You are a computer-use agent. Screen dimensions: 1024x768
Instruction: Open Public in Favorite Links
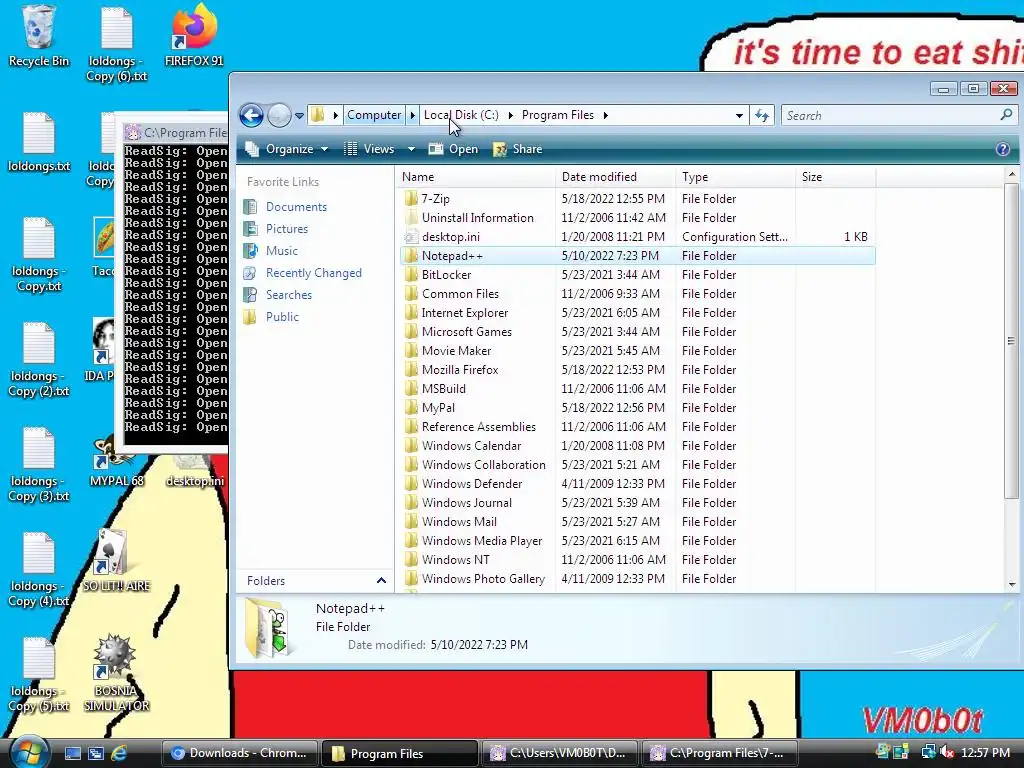coord(282,317)
